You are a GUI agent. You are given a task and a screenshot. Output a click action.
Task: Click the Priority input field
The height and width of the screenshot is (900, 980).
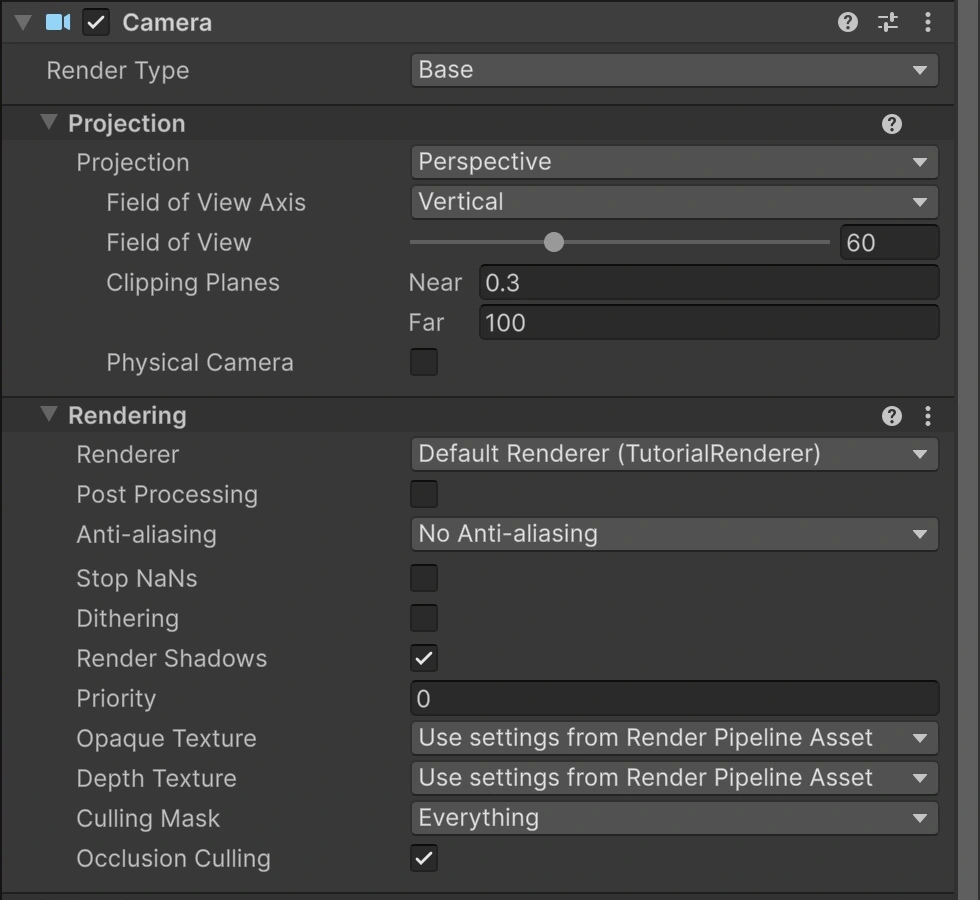674,698
